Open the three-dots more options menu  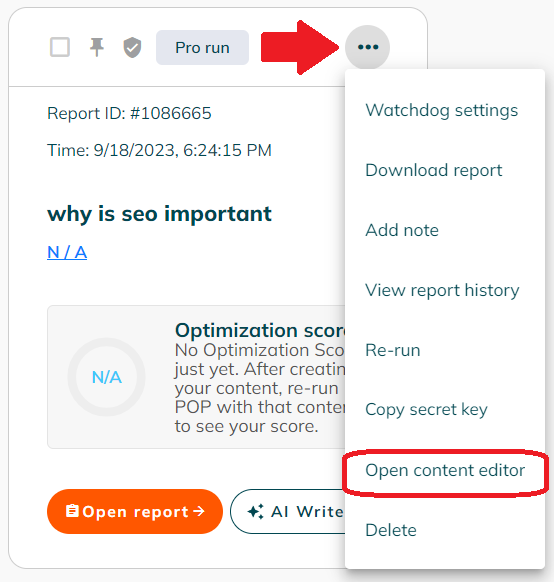pyautogui.click(x=367, y=47)
